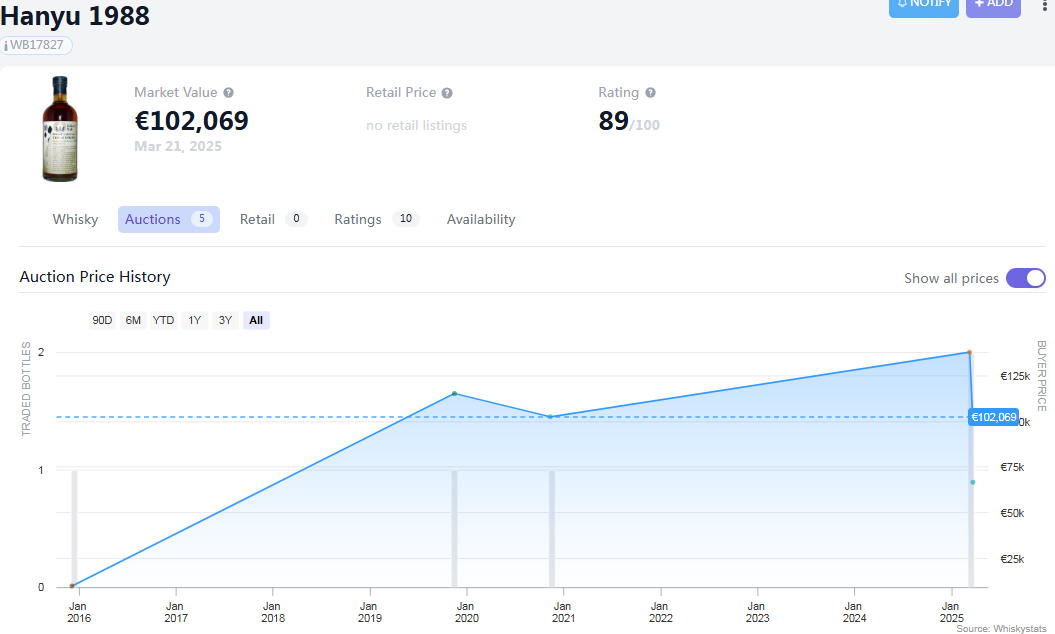Image resolution: width=1055 pixels, height=634 pixels.
Task: Select the 6M chart range
Action: (x=133, y=320)
